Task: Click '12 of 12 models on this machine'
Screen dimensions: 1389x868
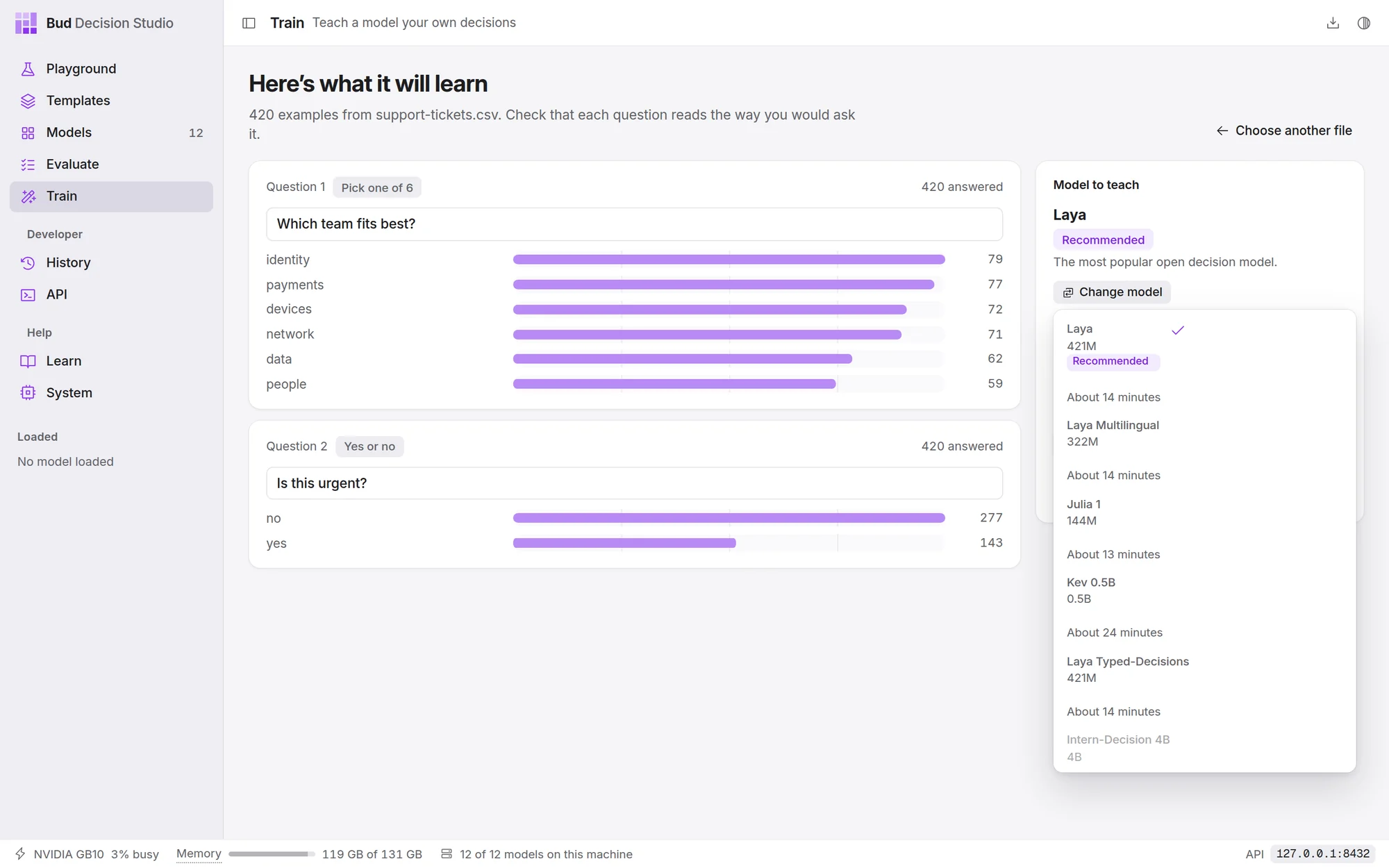Action: [546, 854]
